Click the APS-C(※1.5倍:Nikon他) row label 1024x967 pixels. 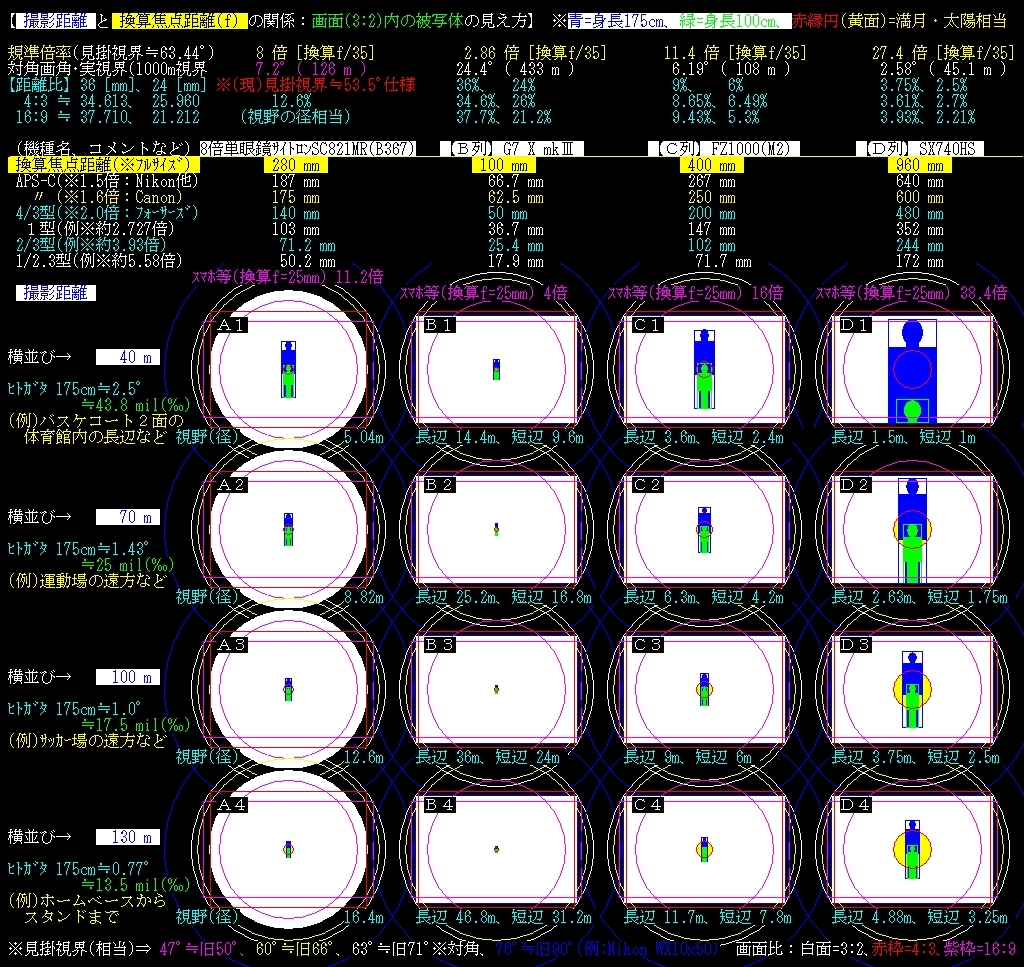(x=106, y=181)
